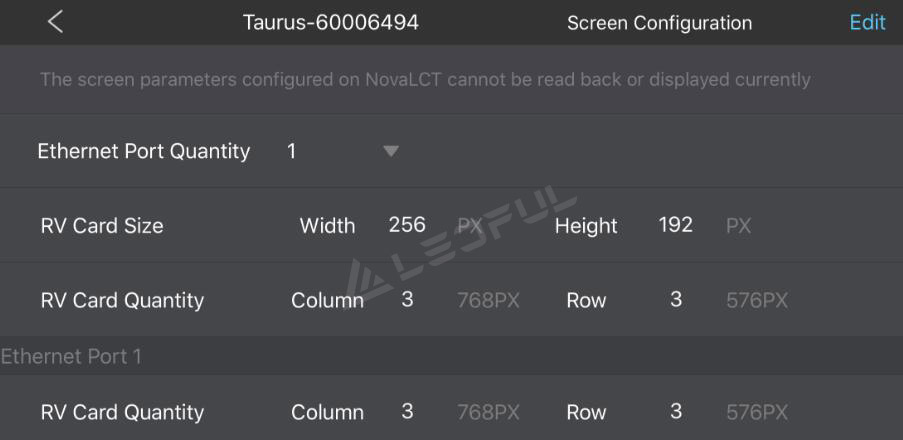Click the Ethernet Port Quantity label
This screenshot has height=440, width=903.
click(144, 151)
